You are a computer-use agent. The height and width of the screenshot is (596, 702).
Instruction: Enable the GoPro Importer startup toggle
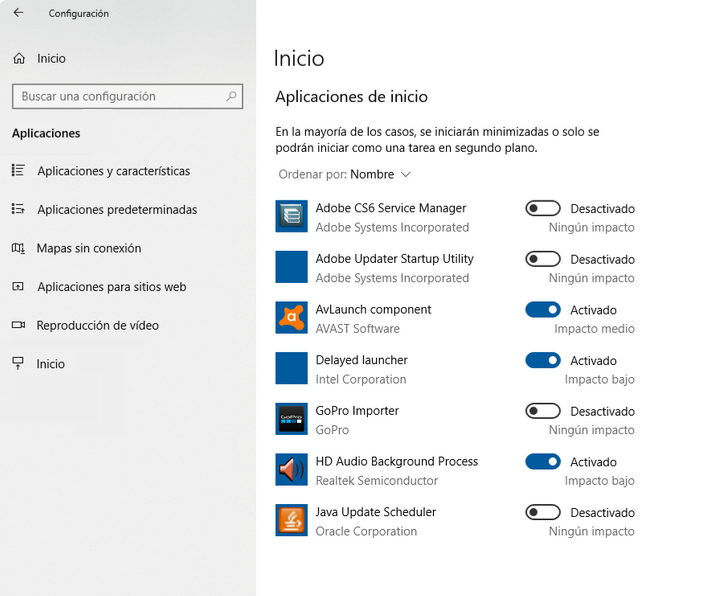pyautogui.click(x=543, y=411)
